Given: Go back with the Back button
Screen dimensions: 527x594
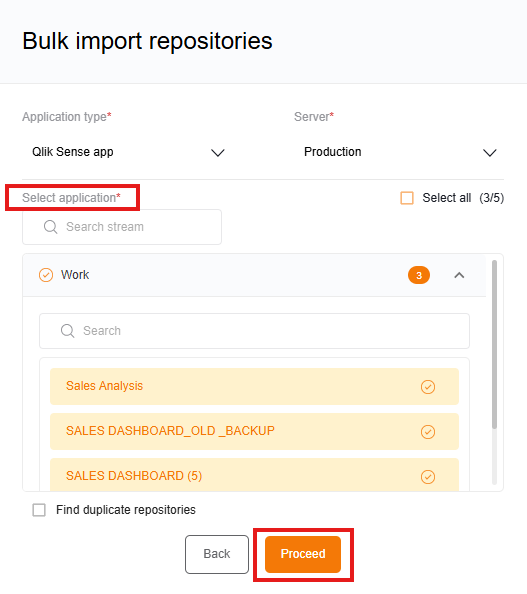Looking at the screenshot, I should [217, 554].
